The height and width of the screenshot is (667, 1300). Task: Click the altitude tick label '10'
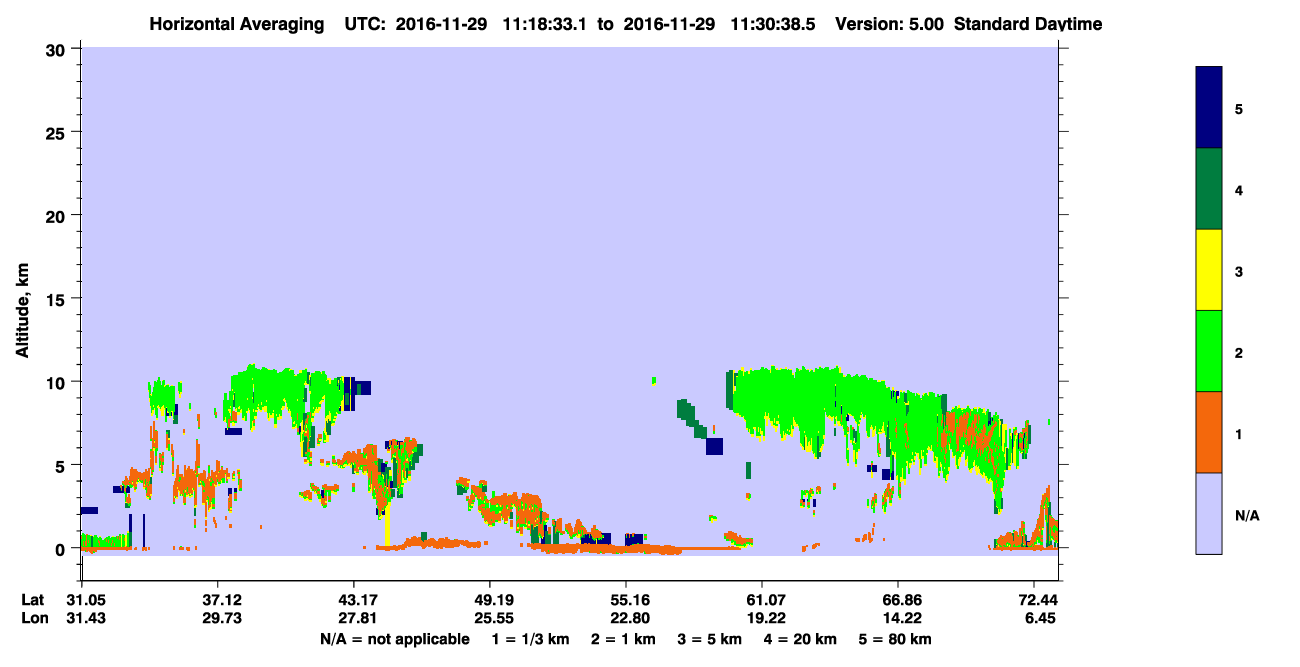(58, 382)
